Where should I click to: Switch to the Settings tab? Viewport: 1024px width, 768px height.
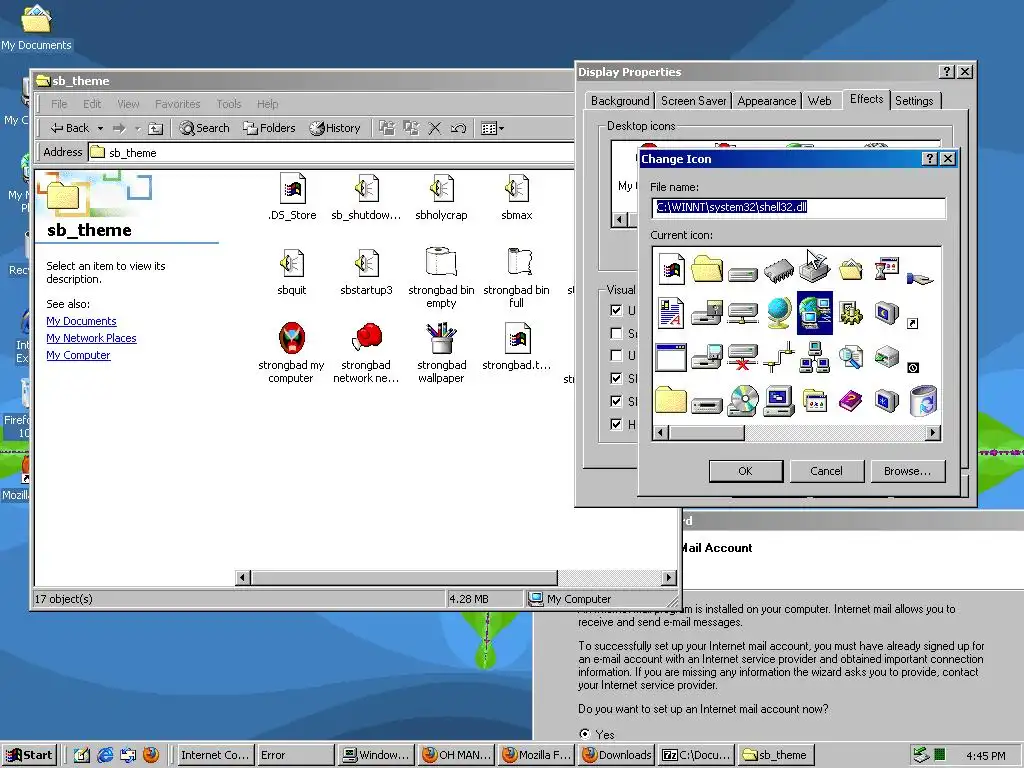pyautogui.click(x=914, y=101)
